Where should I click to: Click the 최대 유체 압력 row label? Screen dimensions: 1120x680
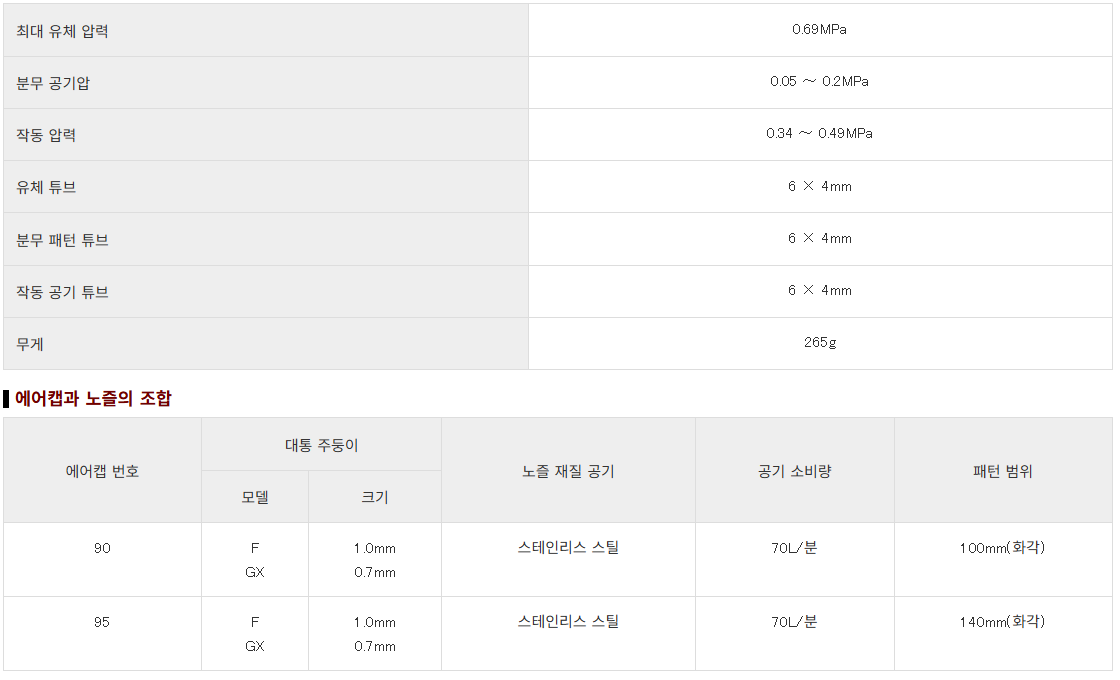click(62, 31)
